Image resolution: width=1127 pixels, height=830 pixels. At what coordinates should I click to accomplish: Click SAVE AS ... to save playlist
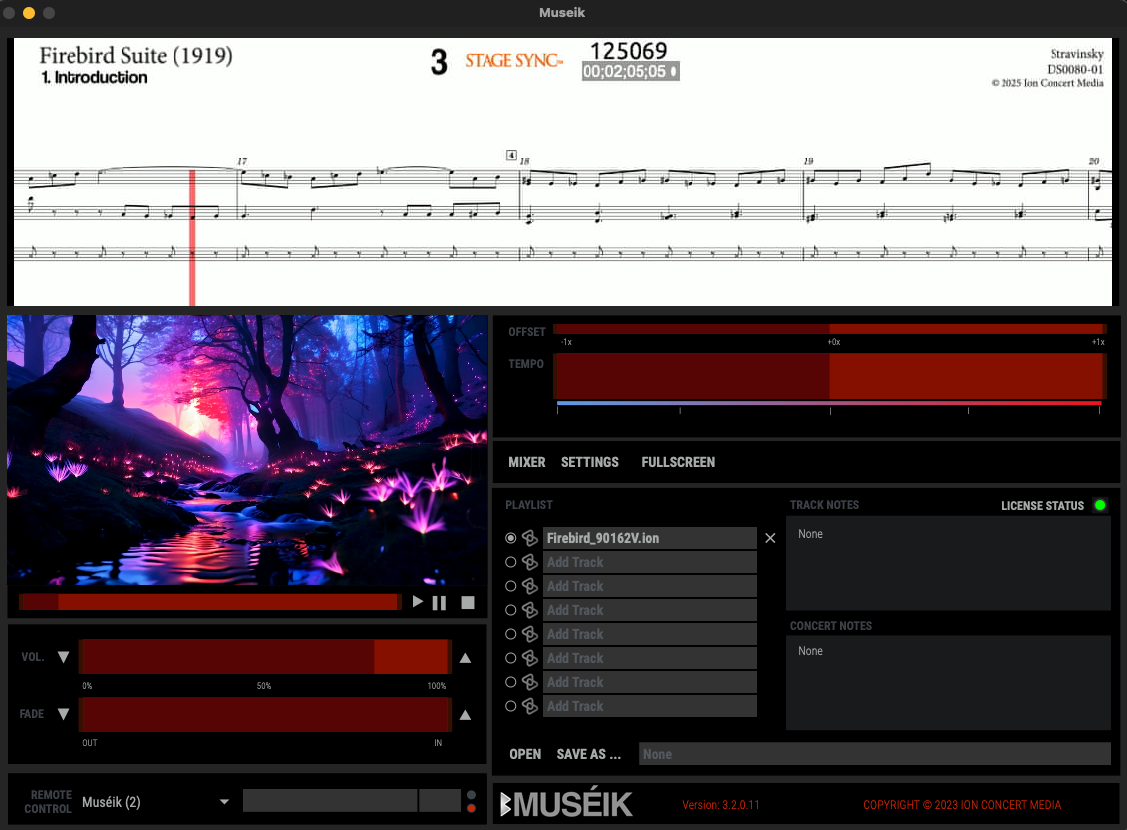click(588, 754)
